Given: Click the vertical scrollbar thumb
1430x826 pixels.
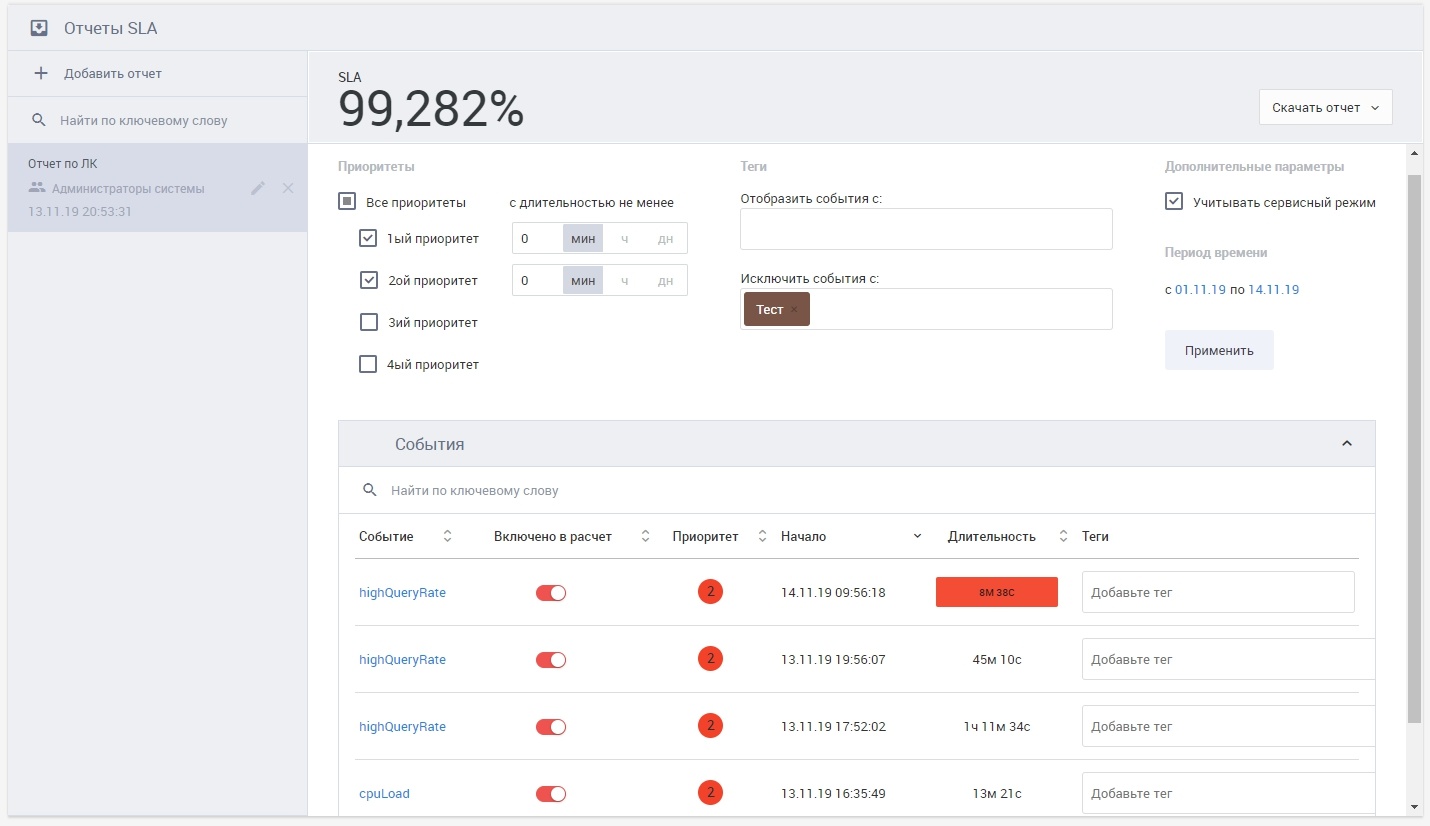Looking at the screenshot, I should pyautogui.click(x=1414, y=448).
